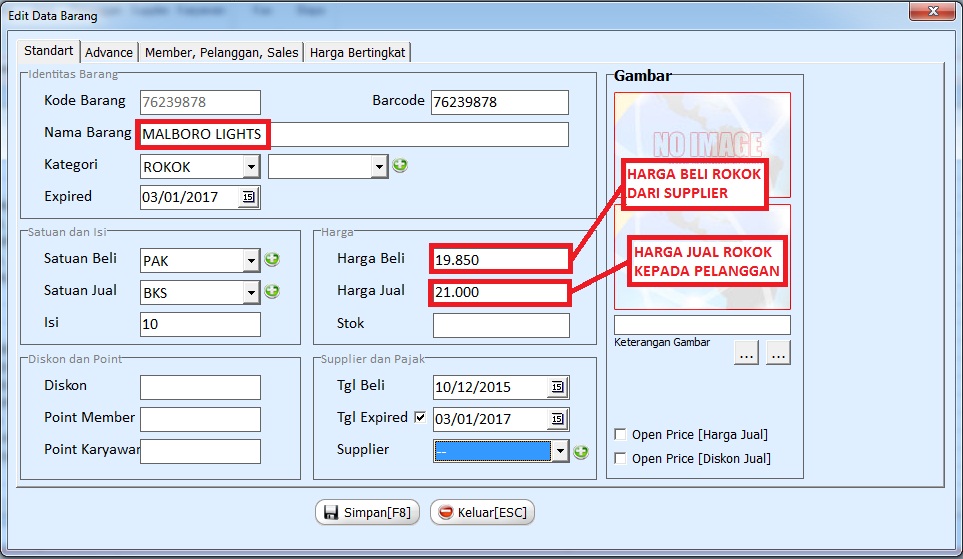Click the Harga Jual field
Image resolution: width=963 pixels, height=559 pixels.
(501, 292)
